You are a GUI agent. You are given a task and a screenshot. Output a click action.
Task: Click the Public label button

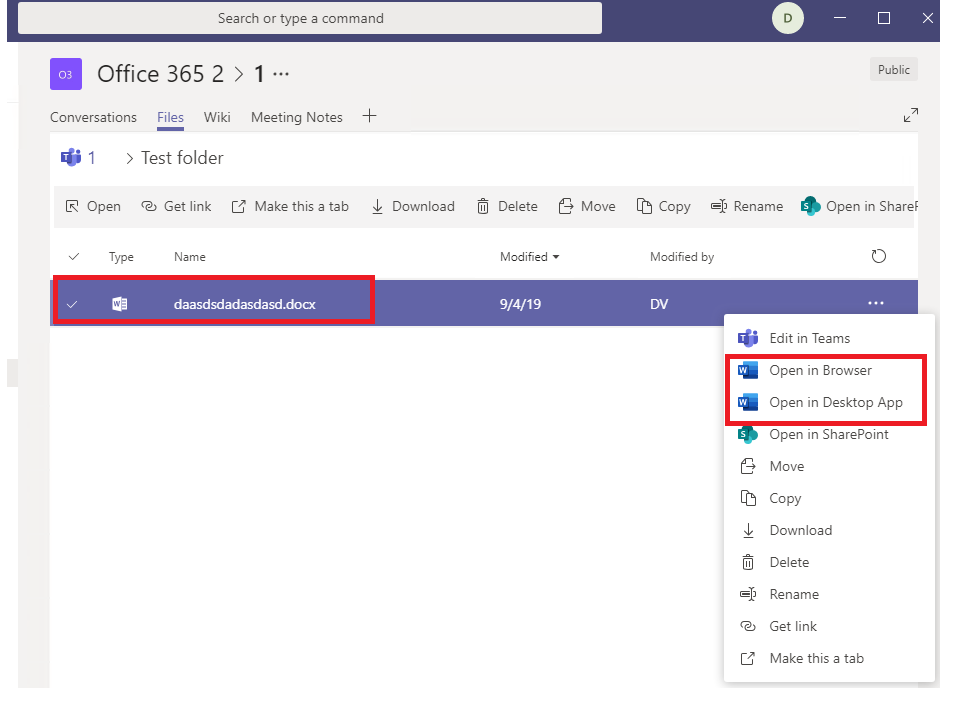(x=894, y=70)
